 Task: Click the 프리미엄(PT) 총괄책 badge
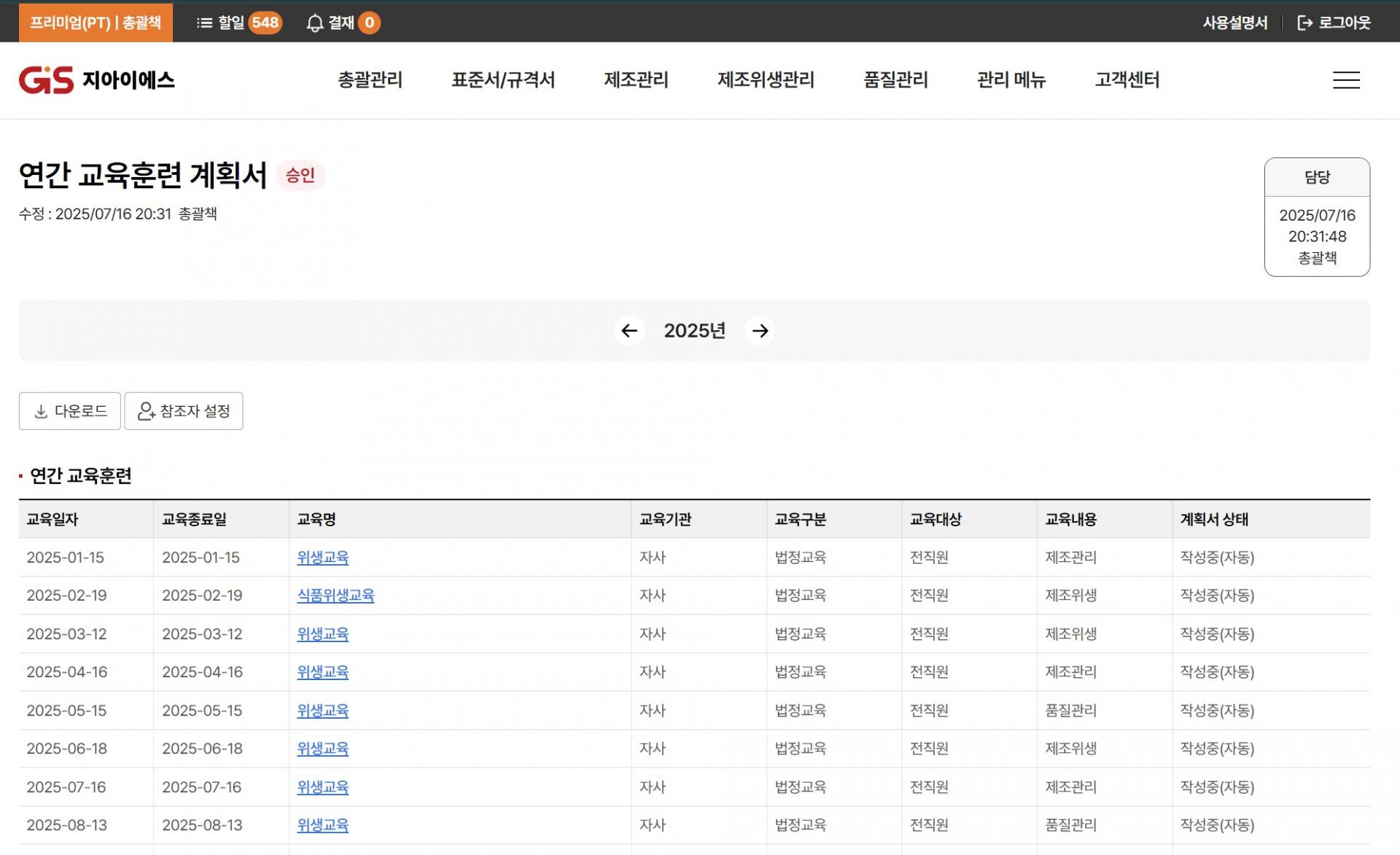[96, 23]
